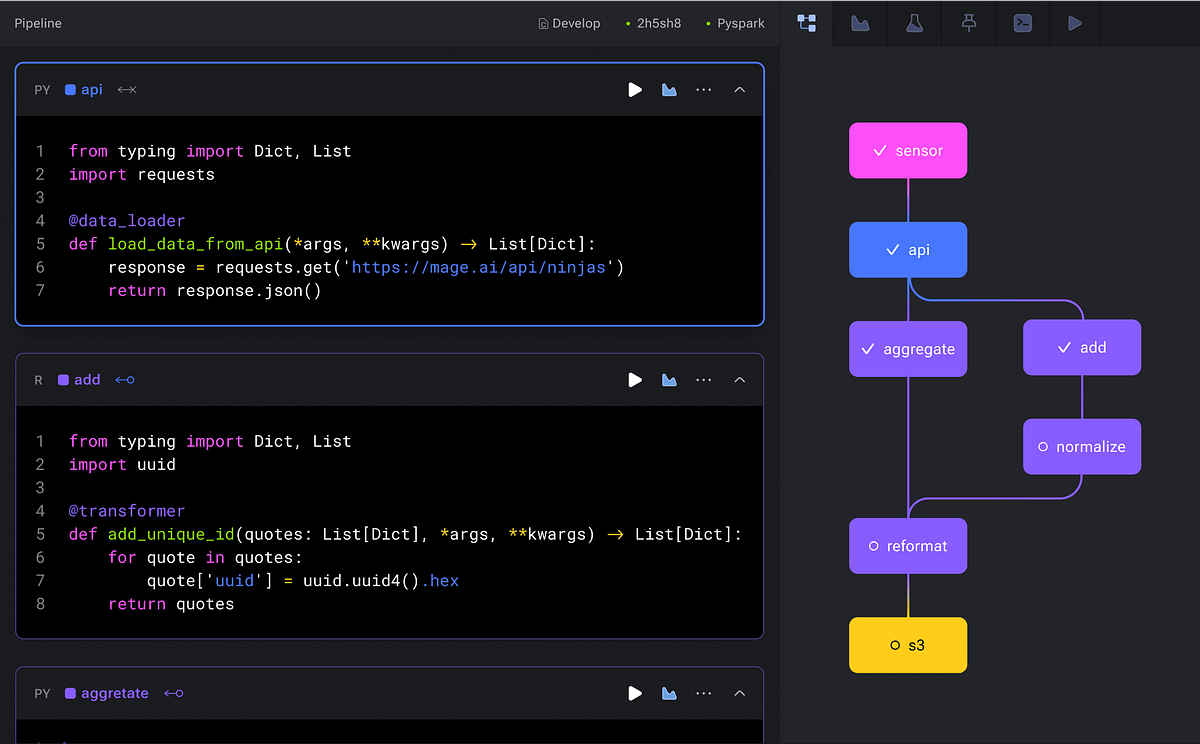
Task: Open the chart icon on the add block
Action: tap(669, 380)
